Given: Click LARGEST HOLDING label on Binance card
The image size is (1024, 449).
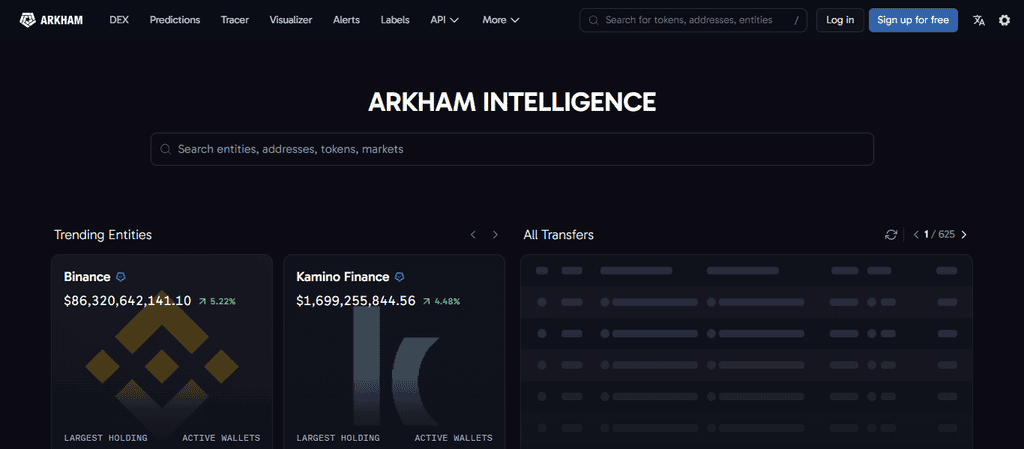Looking at the screenshot, I should 106,438.
